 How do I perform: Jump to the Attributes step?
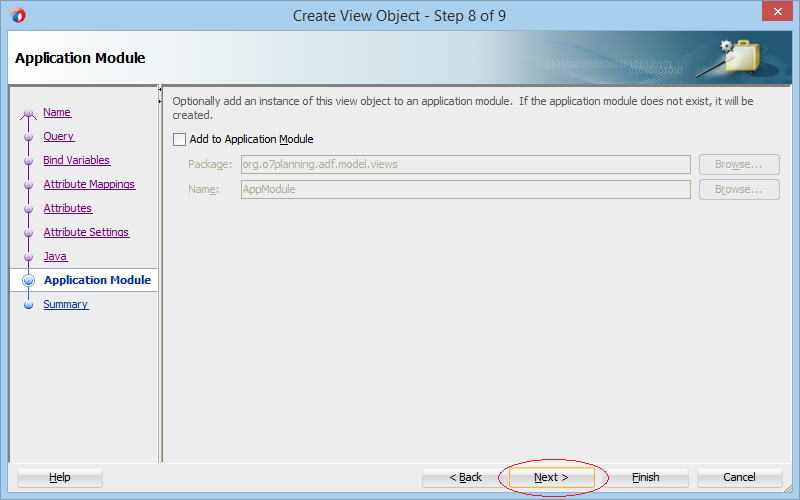click(x=68, y=208)
